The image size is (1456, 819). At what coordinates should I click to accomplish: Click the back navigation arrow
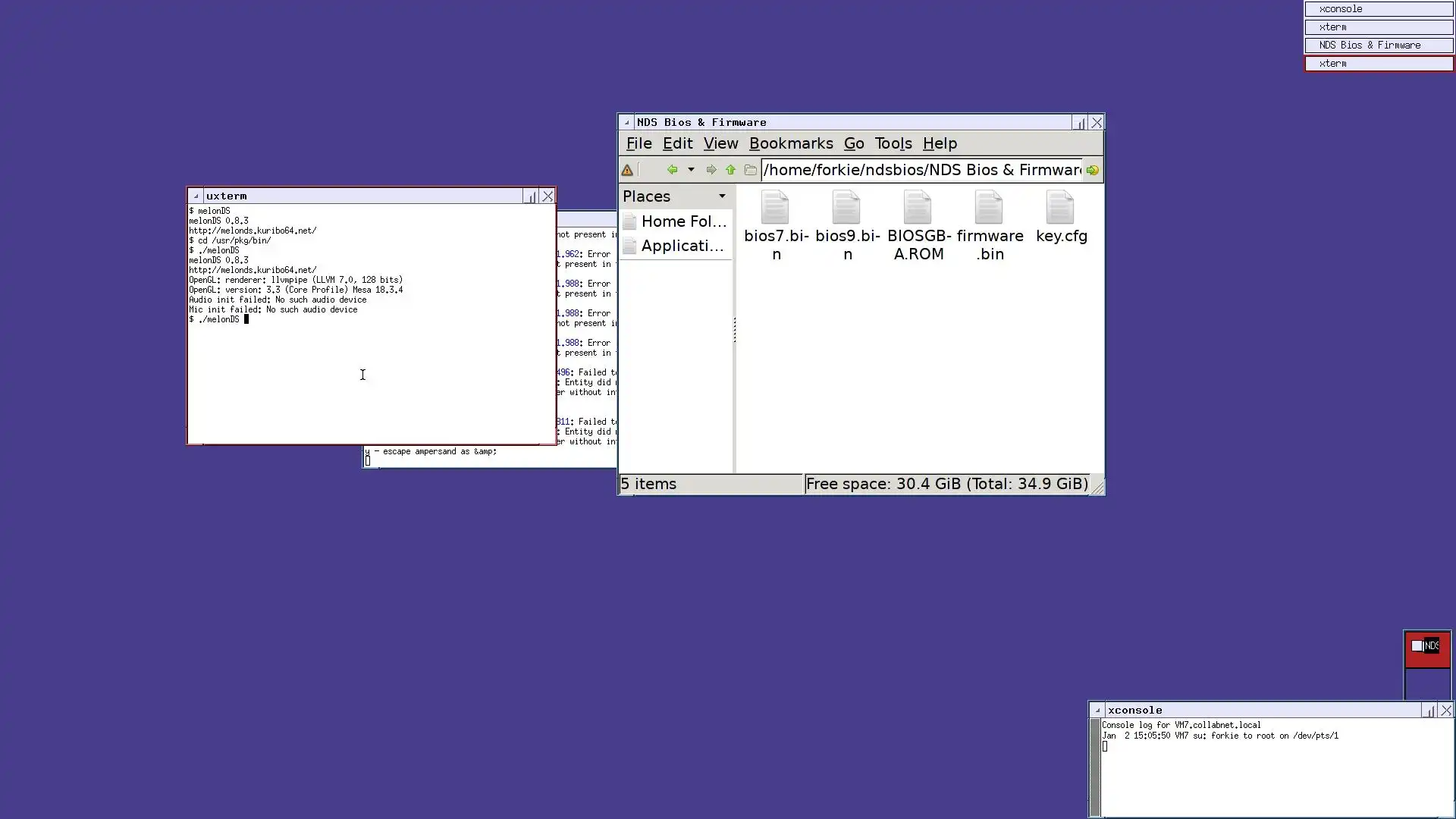click(672, 170)
